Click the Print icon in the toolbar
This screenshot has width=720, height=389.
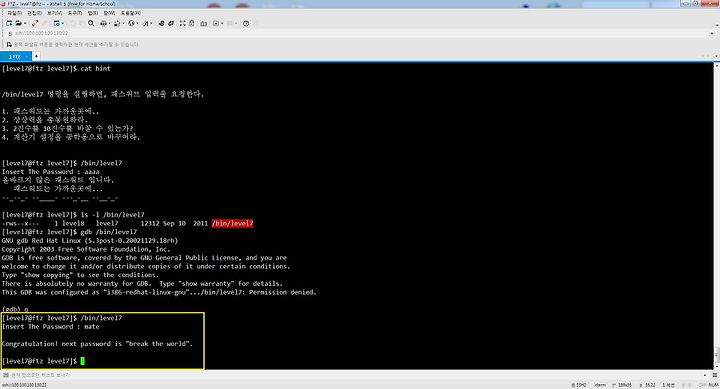pos(103,23)
